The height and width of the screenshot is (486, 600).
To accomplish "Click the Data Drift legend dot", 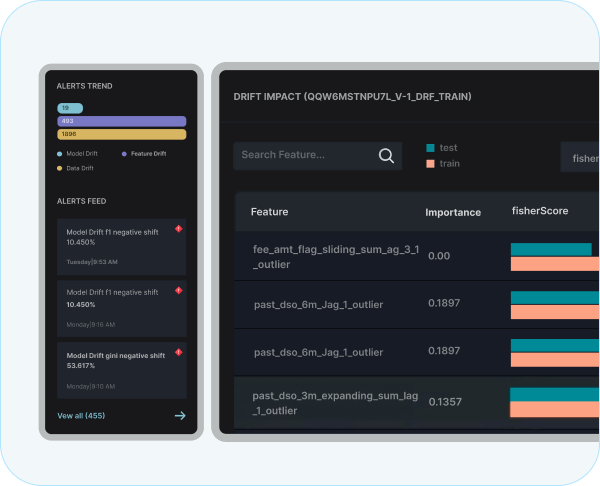I will (x=60, y=168).
